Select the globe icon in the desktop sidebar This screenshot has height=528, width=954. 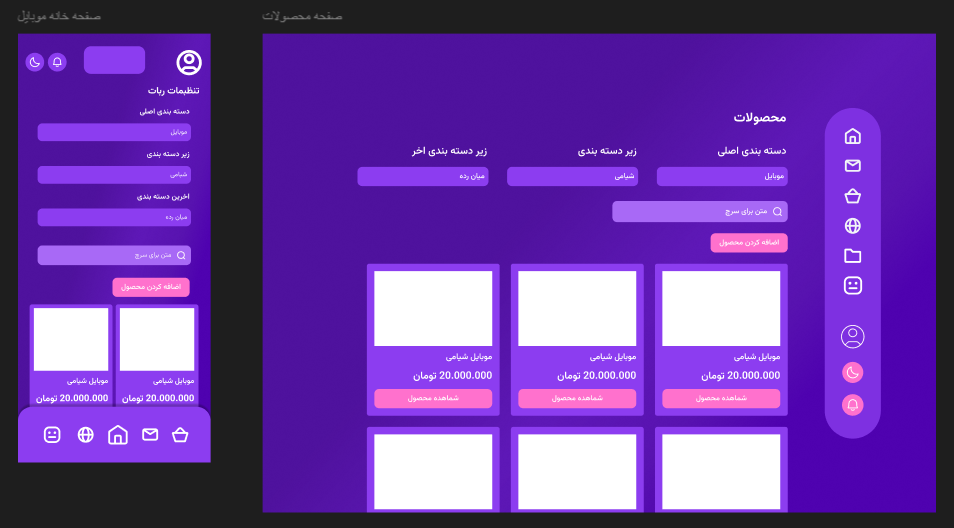(852, 226)
